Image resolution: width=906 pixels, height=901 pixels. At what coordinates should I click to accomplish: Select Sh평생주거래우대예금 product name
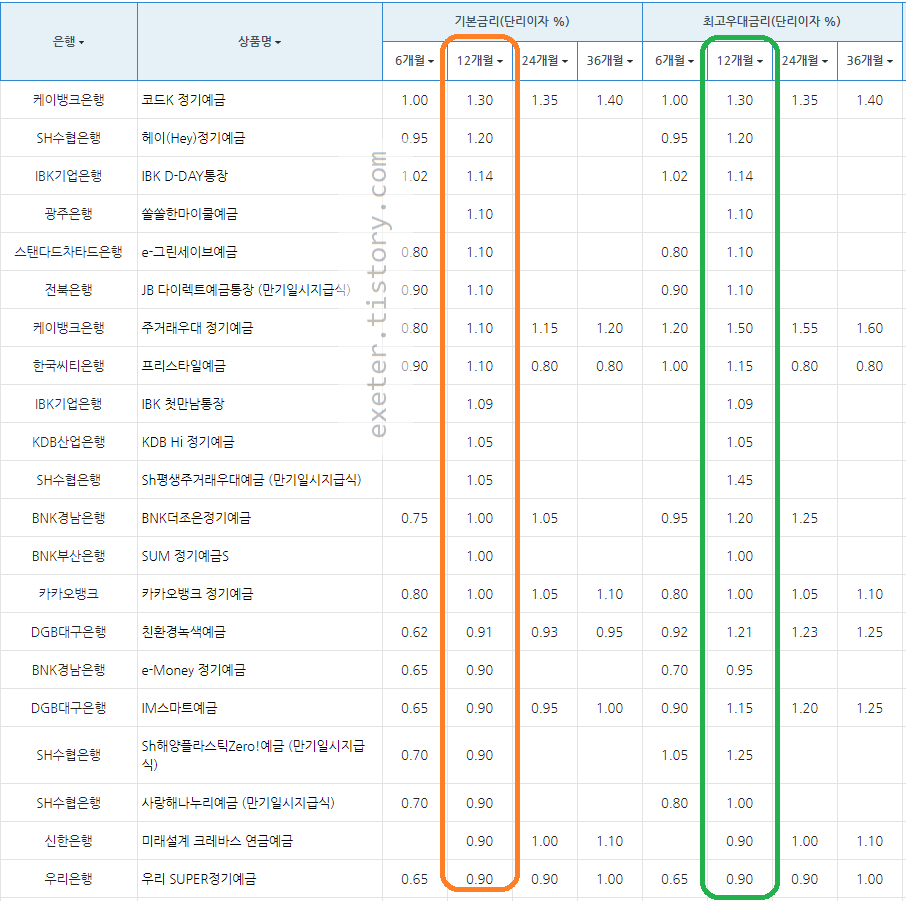[251, 480]
